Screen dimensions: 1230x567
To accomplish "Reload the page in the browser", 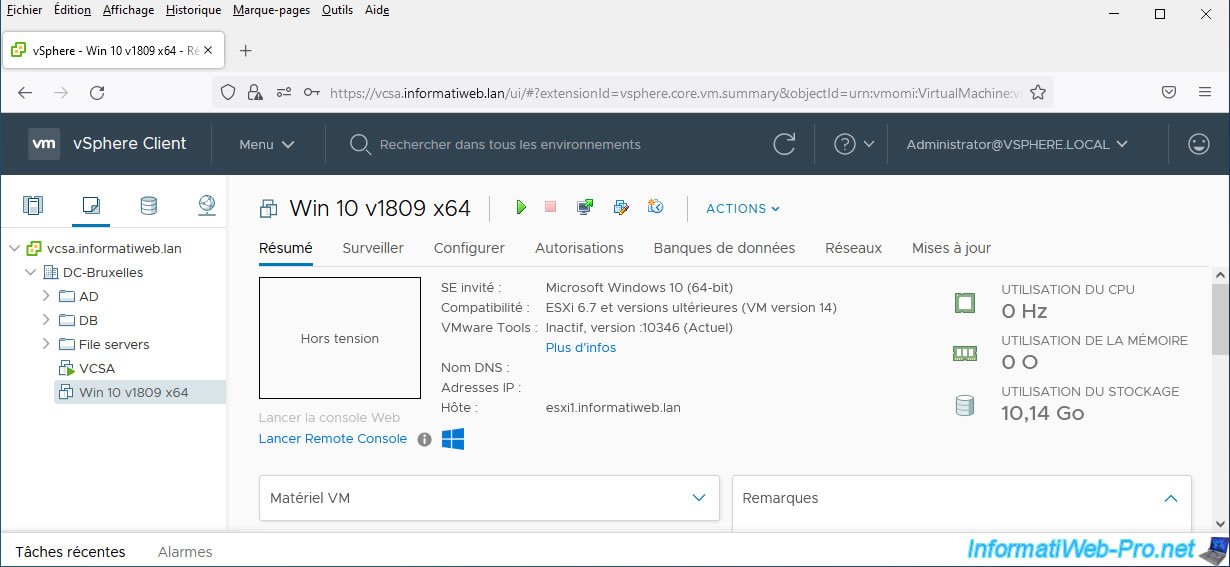I will click(x=97, y=92).
